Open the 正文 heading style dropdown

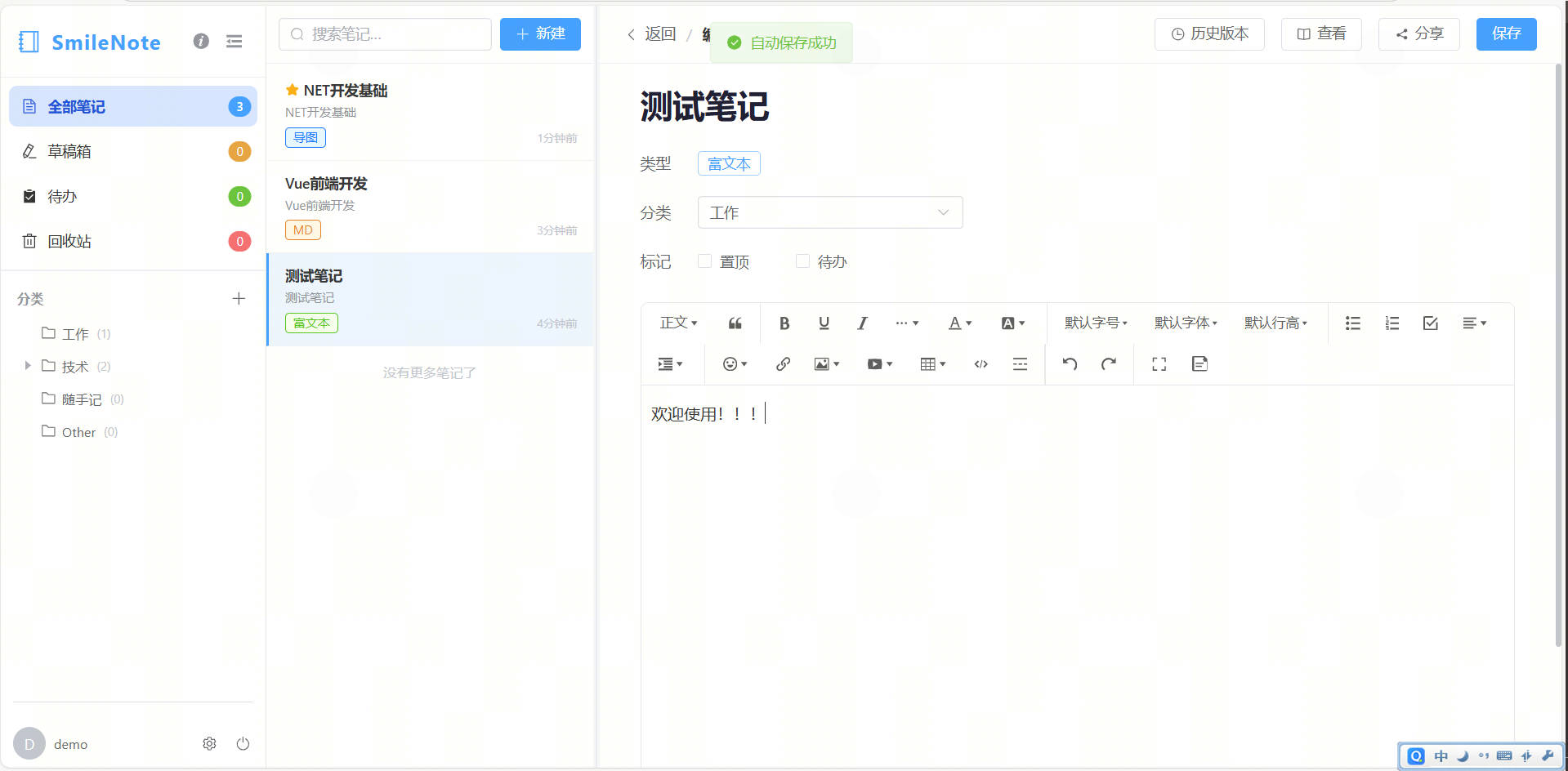pos(678,323)
